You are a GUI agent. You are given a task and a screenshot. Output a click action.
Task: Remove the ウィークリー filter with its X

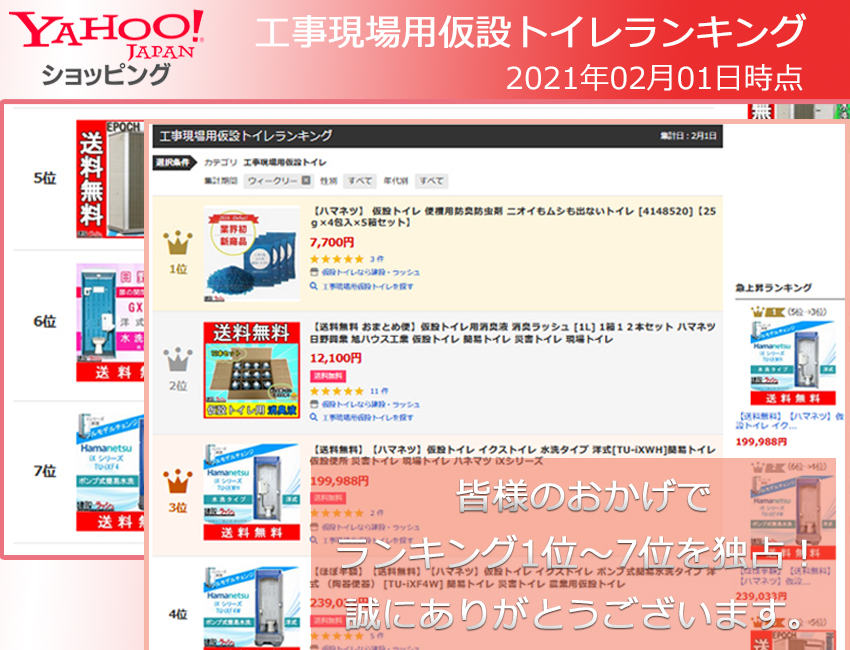click(306, 181)
